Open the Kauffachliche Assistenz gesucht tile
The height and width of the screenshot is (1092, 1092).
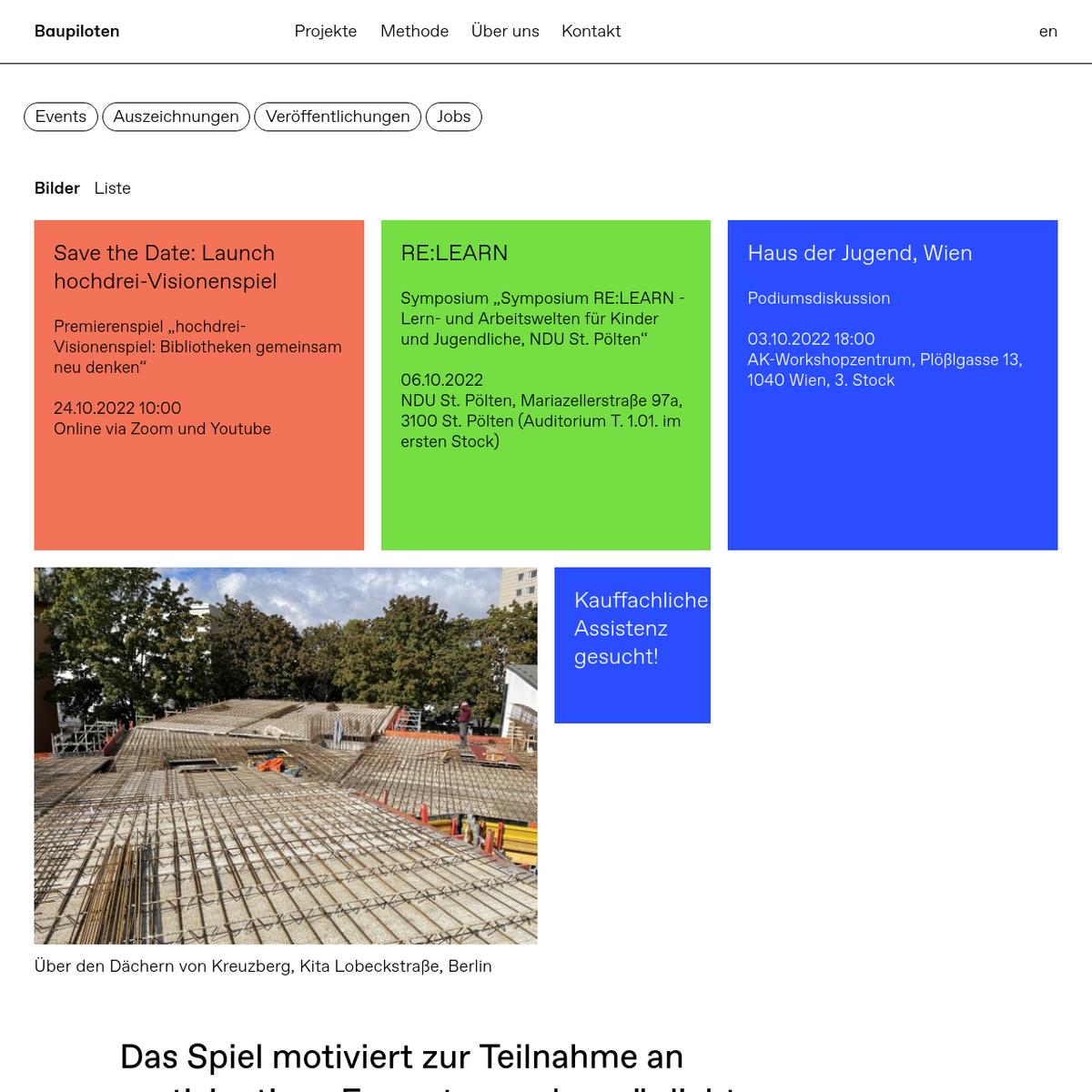pos(632,645)
